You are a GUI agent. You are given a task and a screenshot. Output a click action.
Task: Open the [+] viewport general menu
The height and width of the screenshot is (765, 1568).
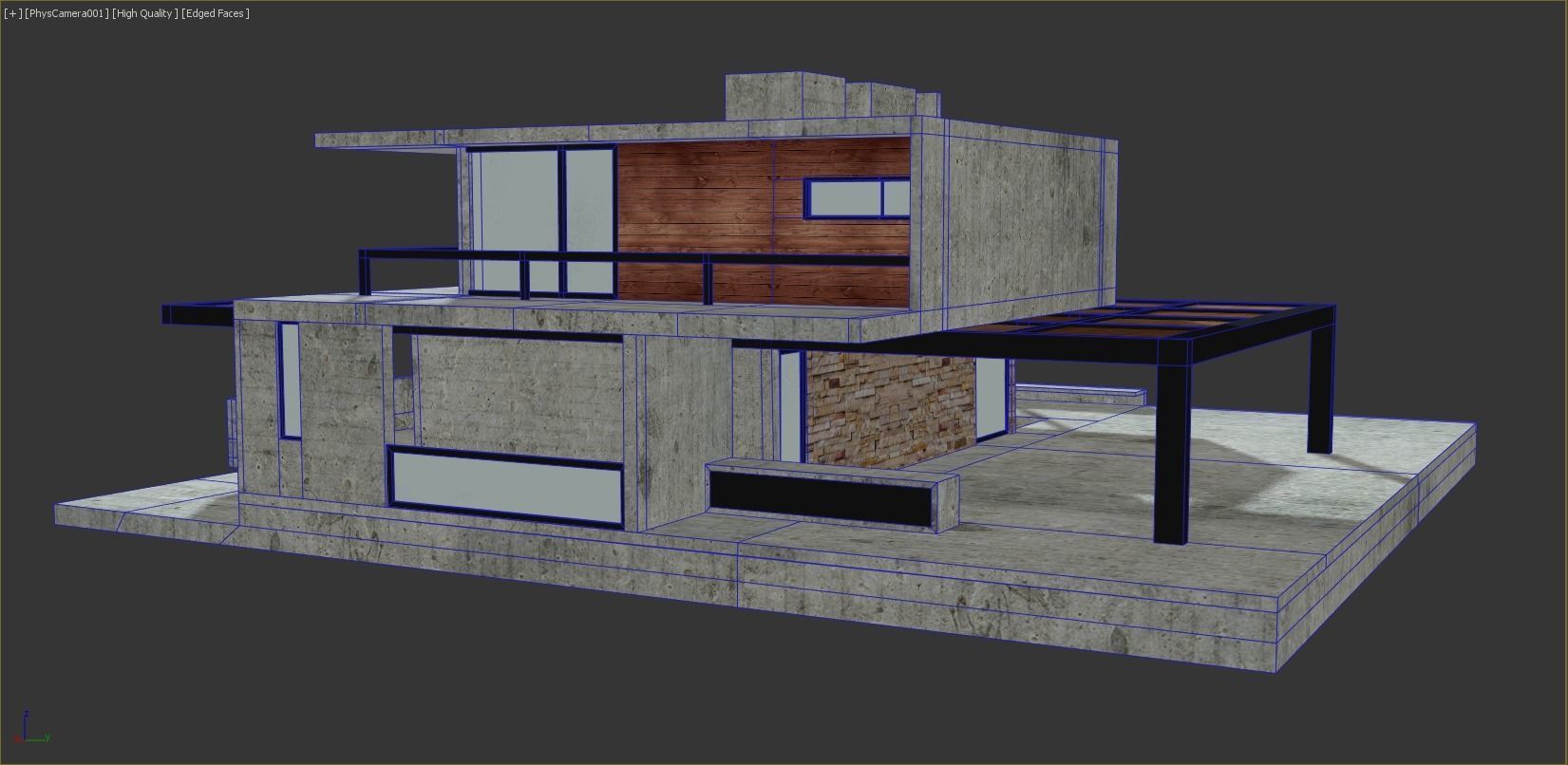coord(12,13)
